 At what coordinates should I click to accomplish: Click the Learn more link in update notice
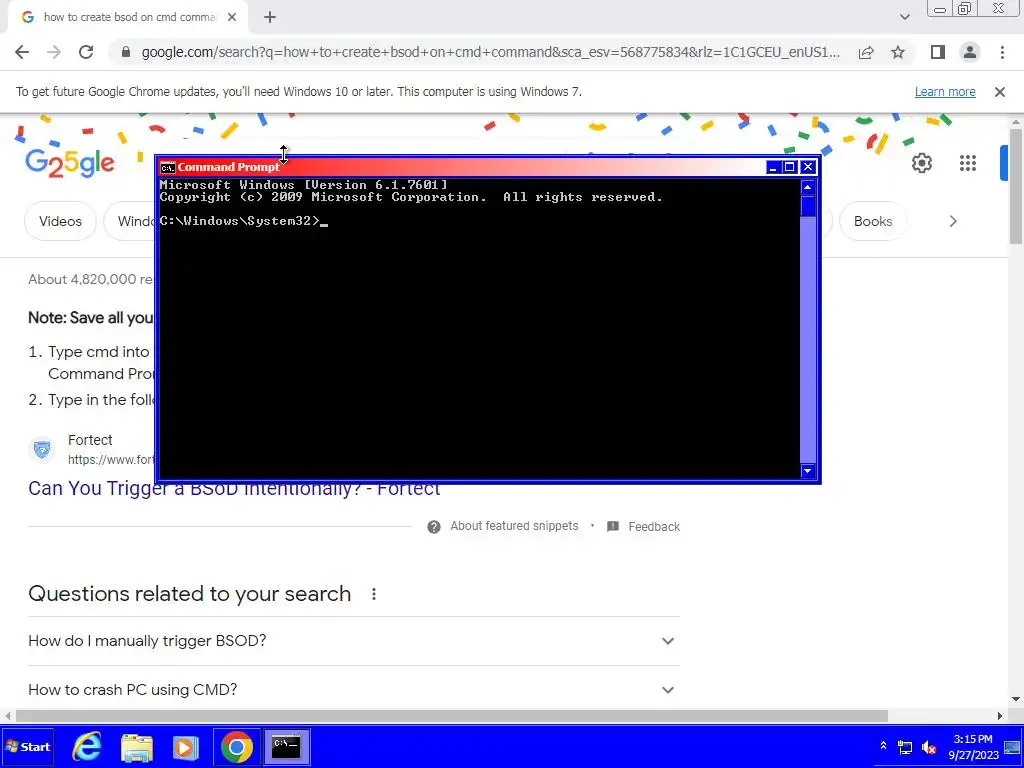click(x=945, y=92)
